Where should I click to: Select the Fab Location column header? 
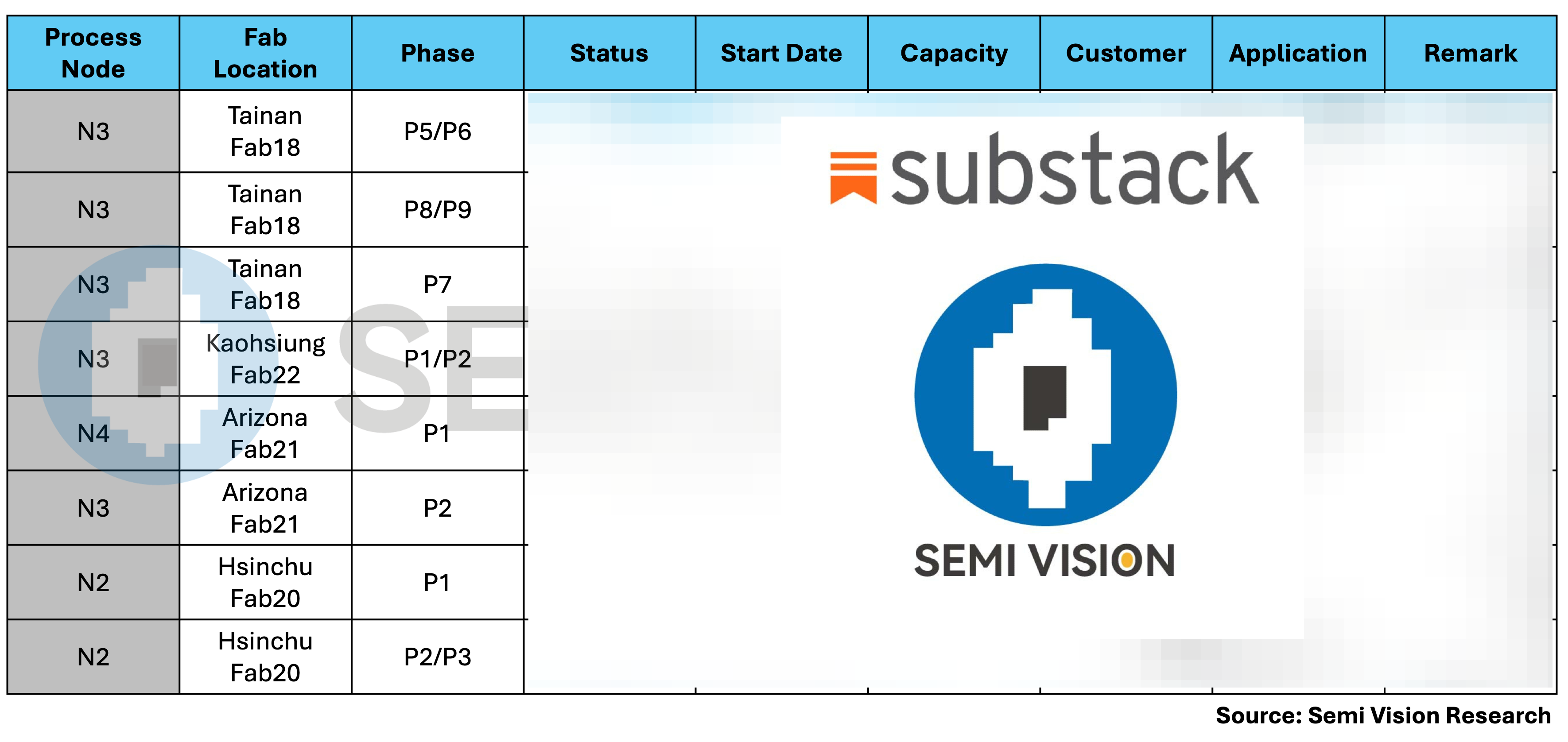point(265,54)
